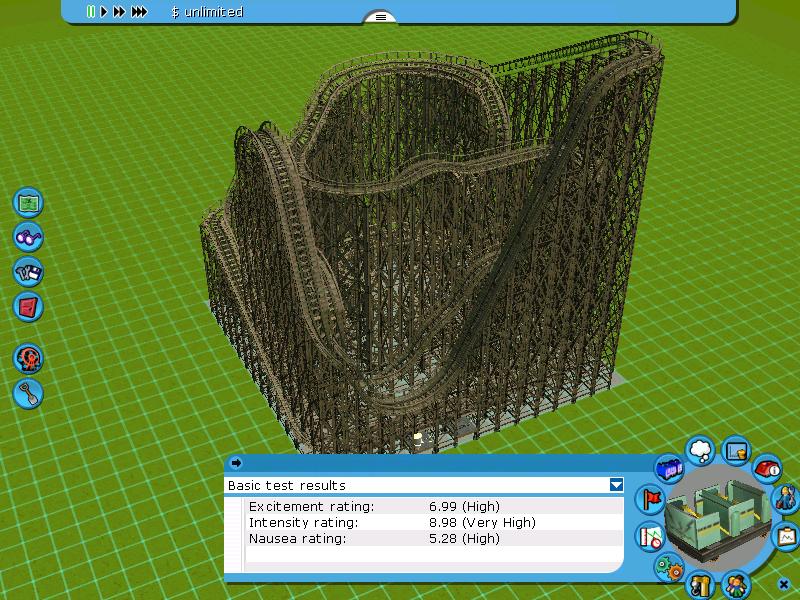Open the rides menu Ferris wheel icon
The image size is (800, 600).
pos(28,358)
